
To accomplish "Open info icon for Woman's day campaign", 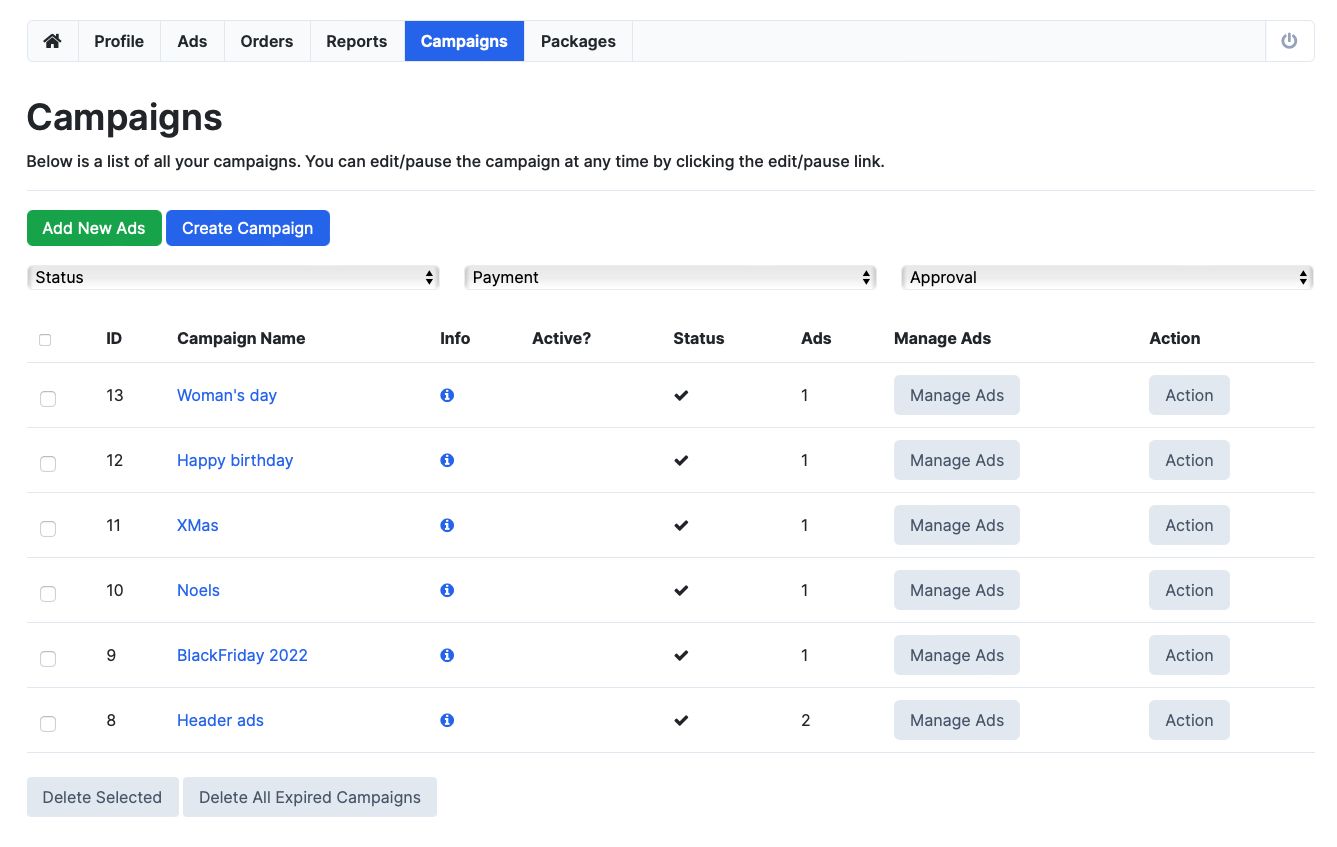I will (x=447, y=395).
